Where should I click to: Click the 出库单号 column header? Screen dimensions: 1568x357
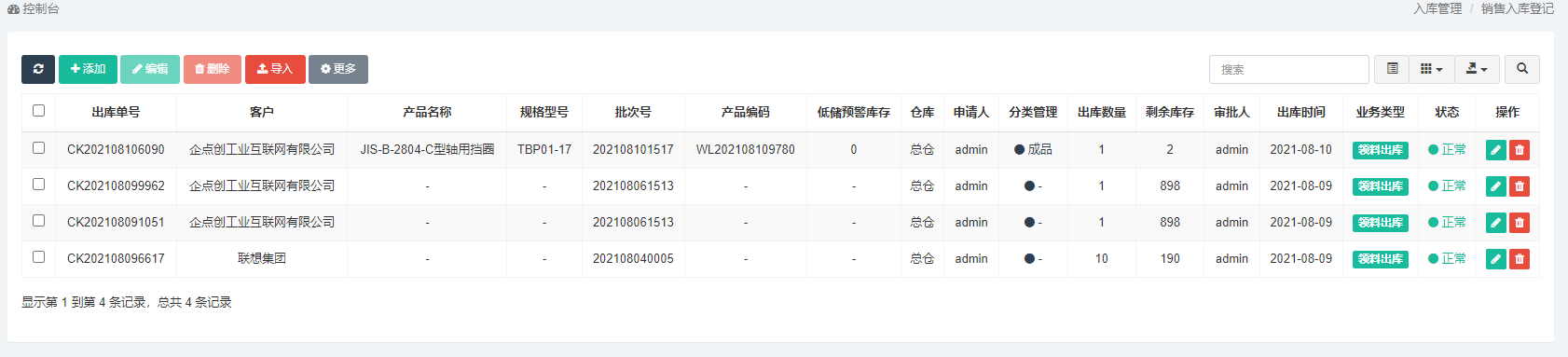[117, 112]
